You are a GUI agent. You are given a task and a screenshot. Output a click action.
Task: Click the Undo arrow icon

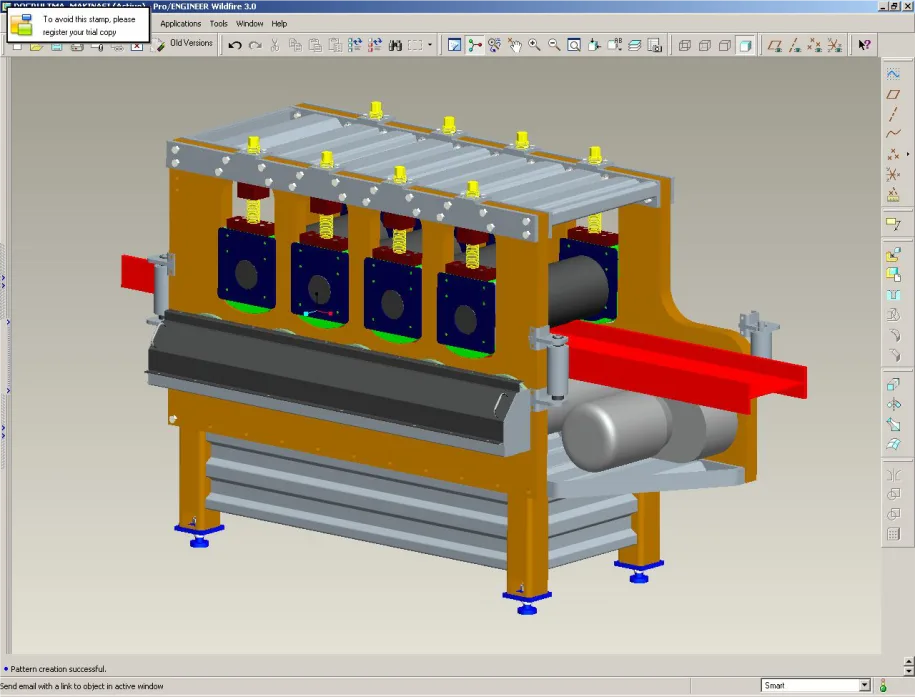point(235,45)
